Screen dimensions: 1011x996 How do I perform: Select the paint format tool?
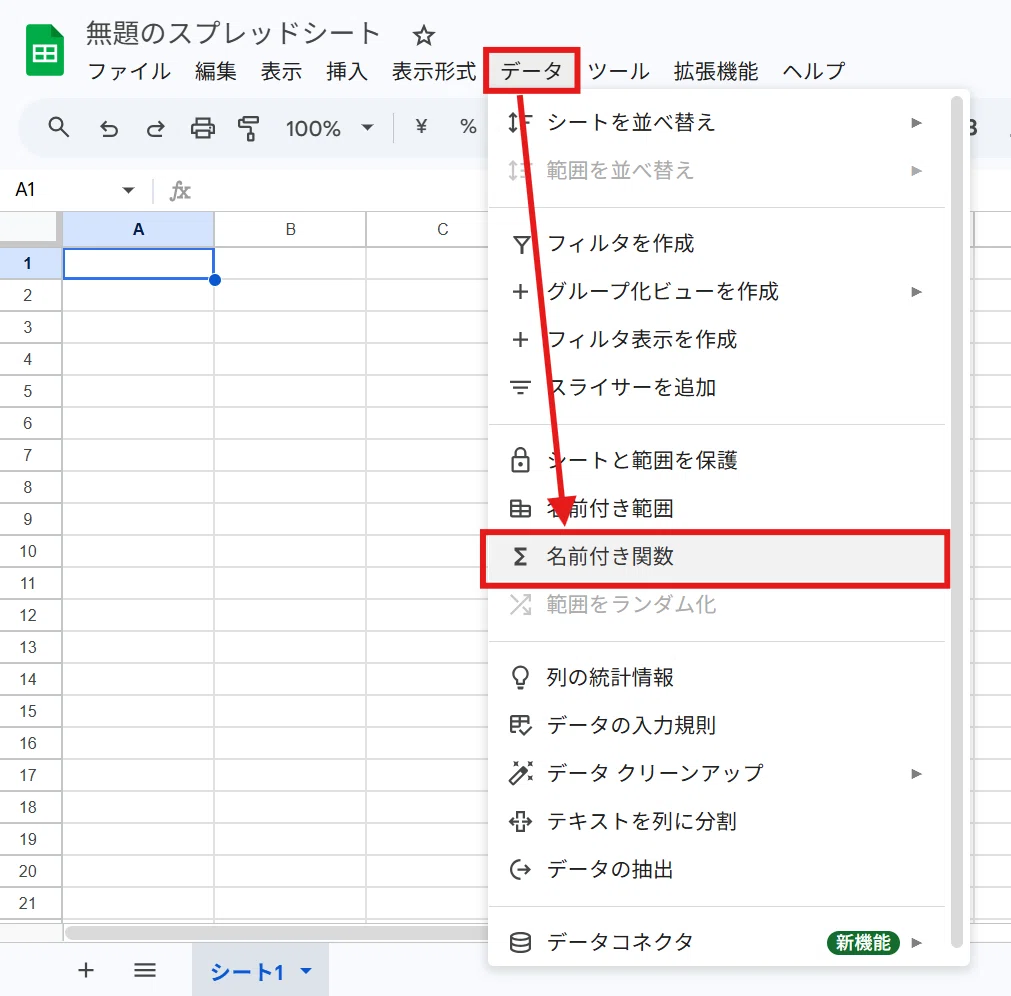pyautogui.click(x=248, y=128)
